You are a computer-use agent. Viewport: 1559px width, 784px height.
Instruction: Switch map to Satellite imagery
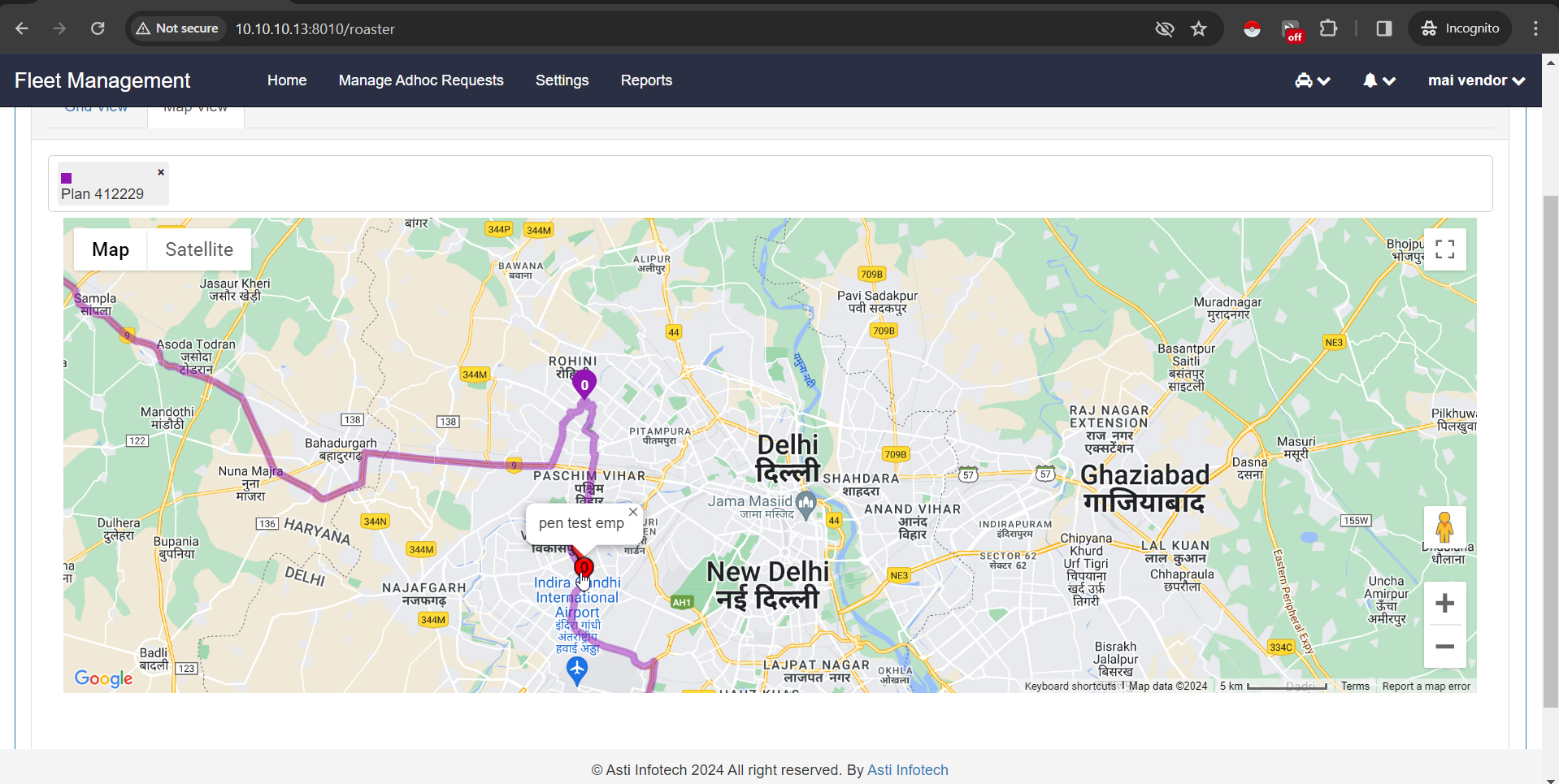click(x=199, y=249)
